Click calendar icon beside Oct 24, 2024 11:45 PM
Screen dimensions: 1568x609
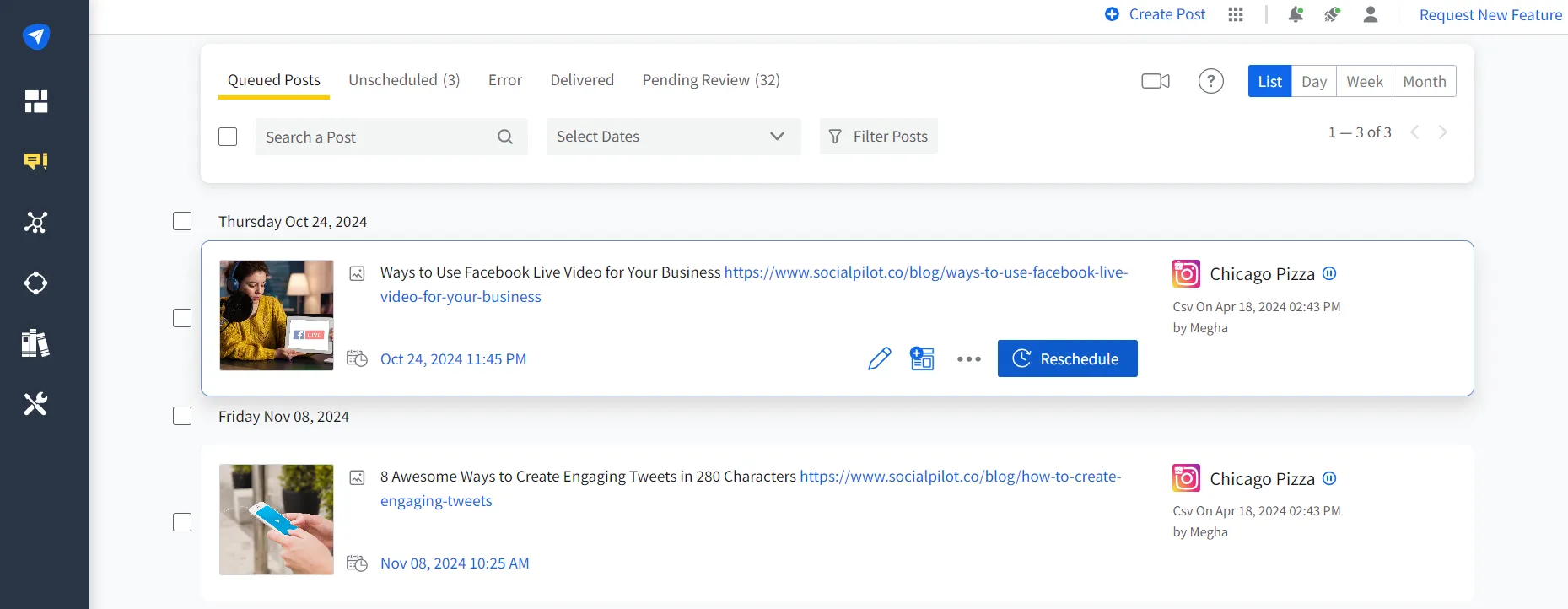pos(358,358)
